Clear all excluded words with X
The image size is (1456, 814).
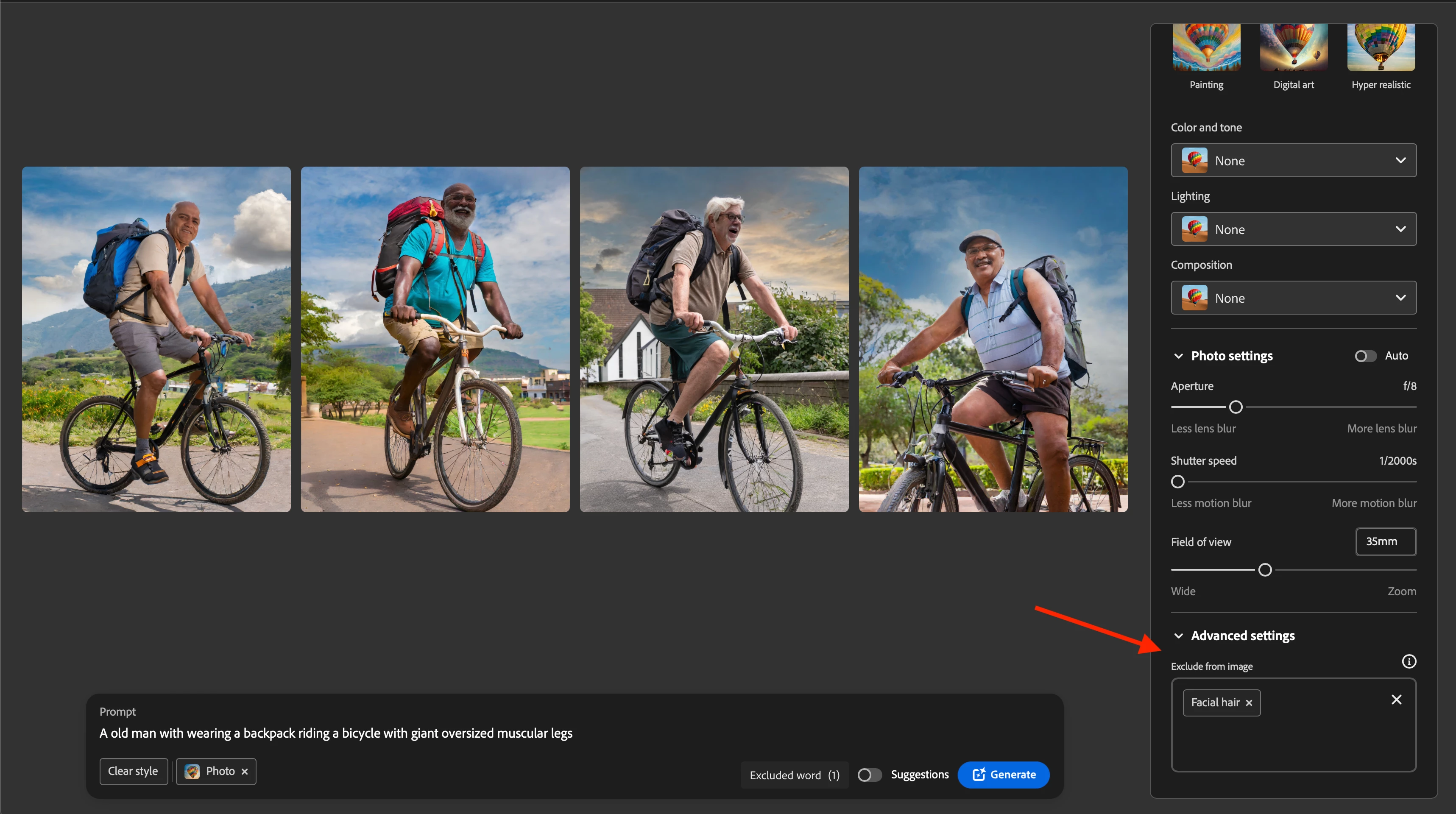pos(1396,700)
